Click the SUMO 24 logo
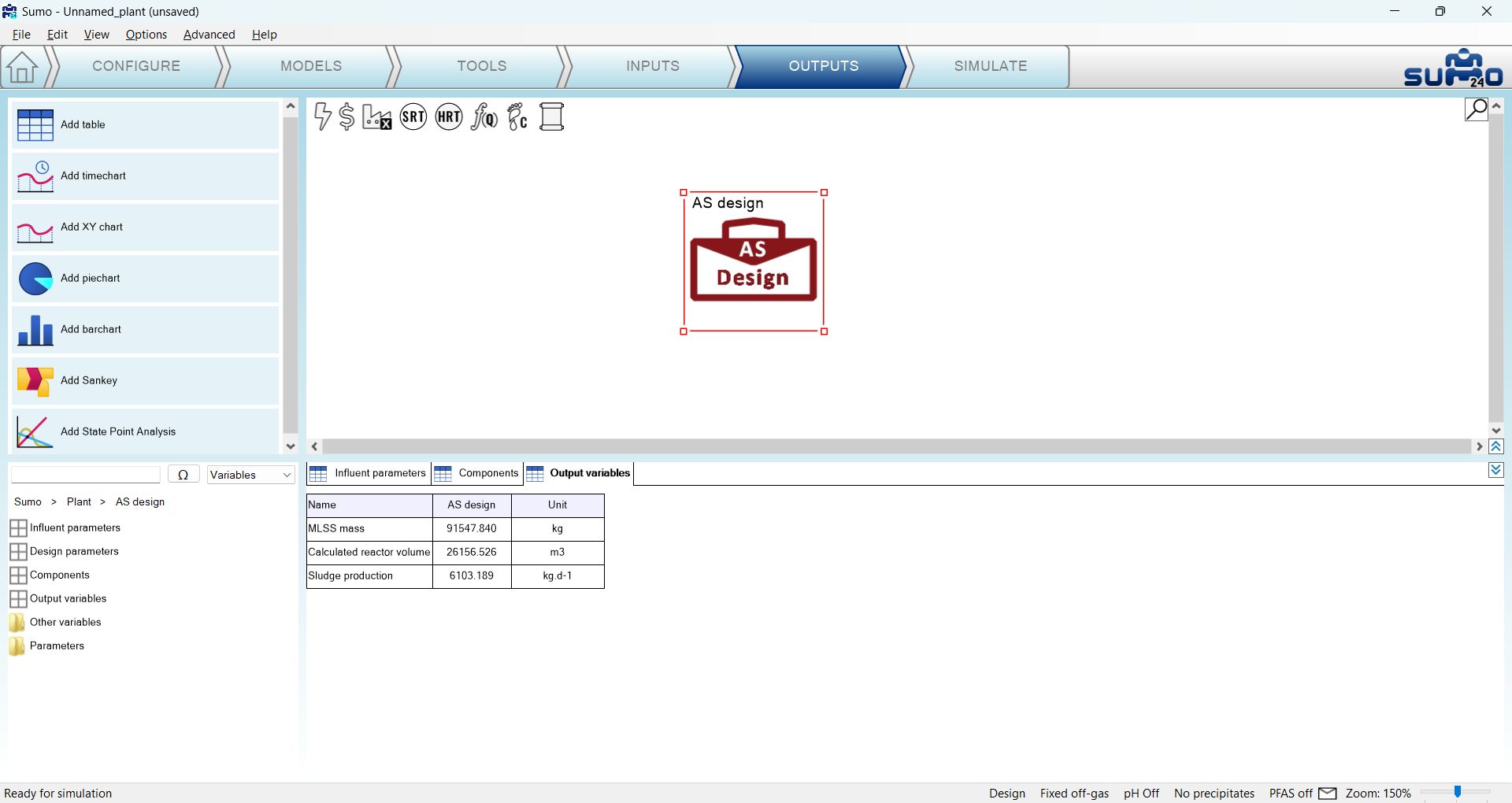The height and width of the screenshot is (803, 1512). tap(1453, 68)
